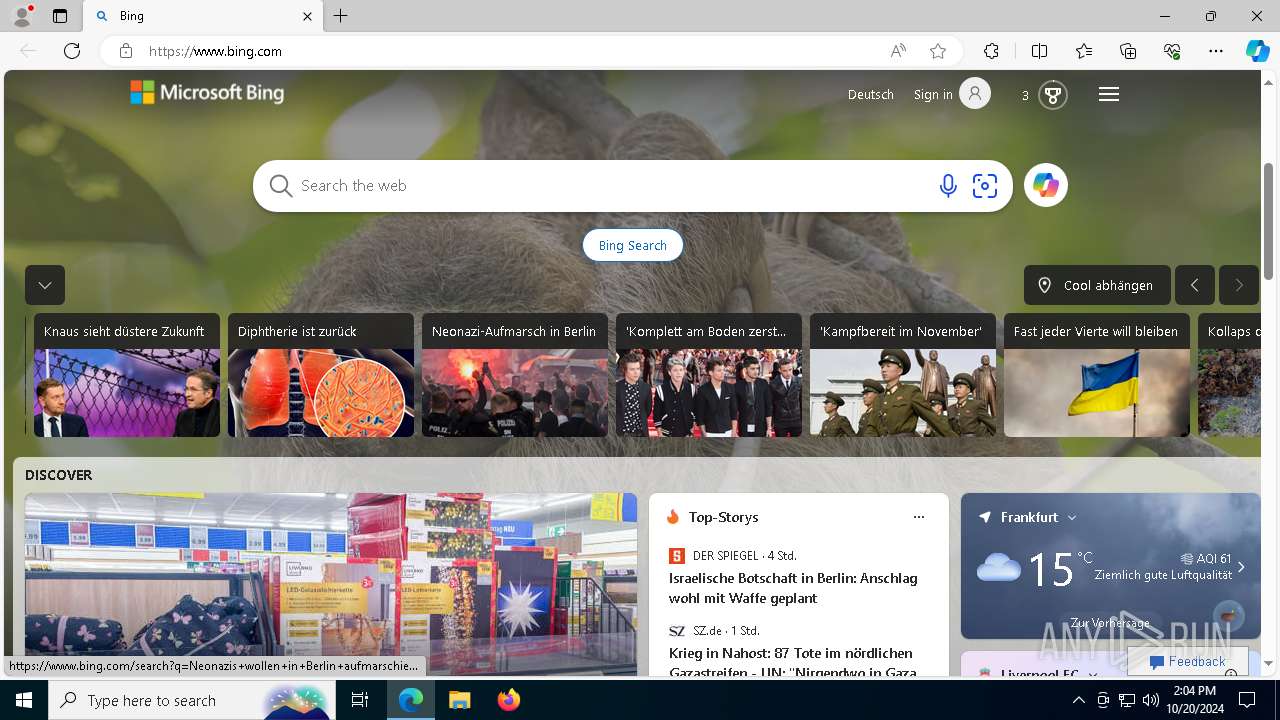The height and width of the screenshot is (720, 1280).
Task: Refresh the page with the reload button
Action: coord(72,51)
